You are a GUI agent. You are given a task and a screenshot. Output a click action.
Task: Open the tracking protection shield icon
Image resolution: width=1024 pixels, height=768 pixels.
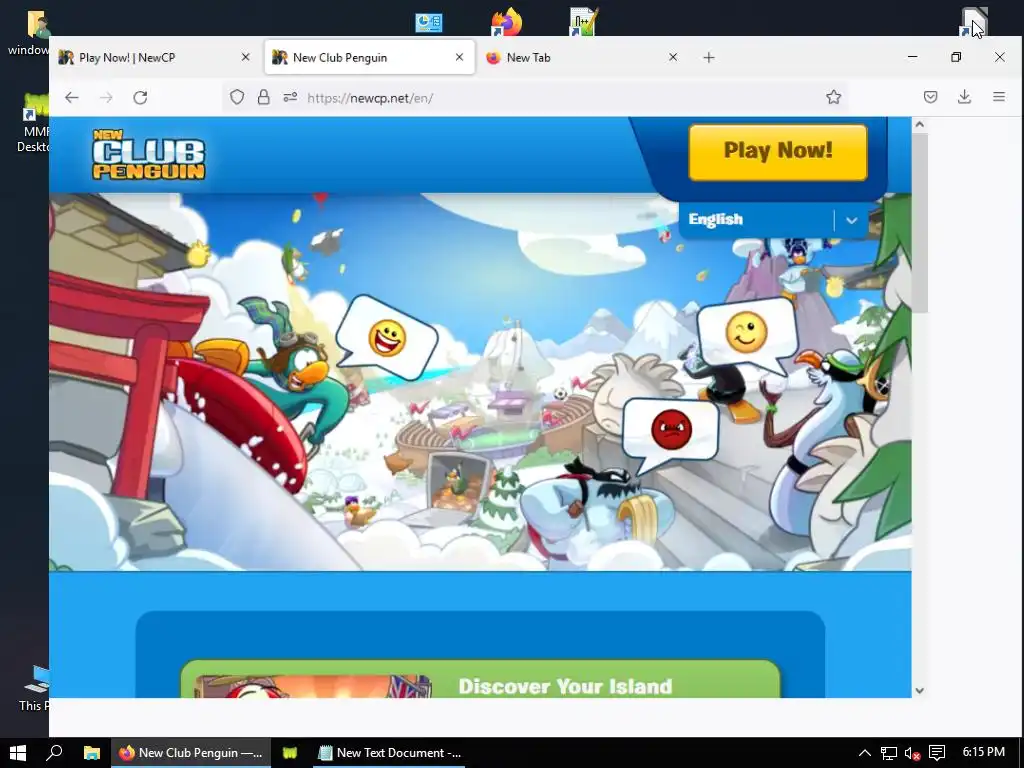(x=237, y=98)
